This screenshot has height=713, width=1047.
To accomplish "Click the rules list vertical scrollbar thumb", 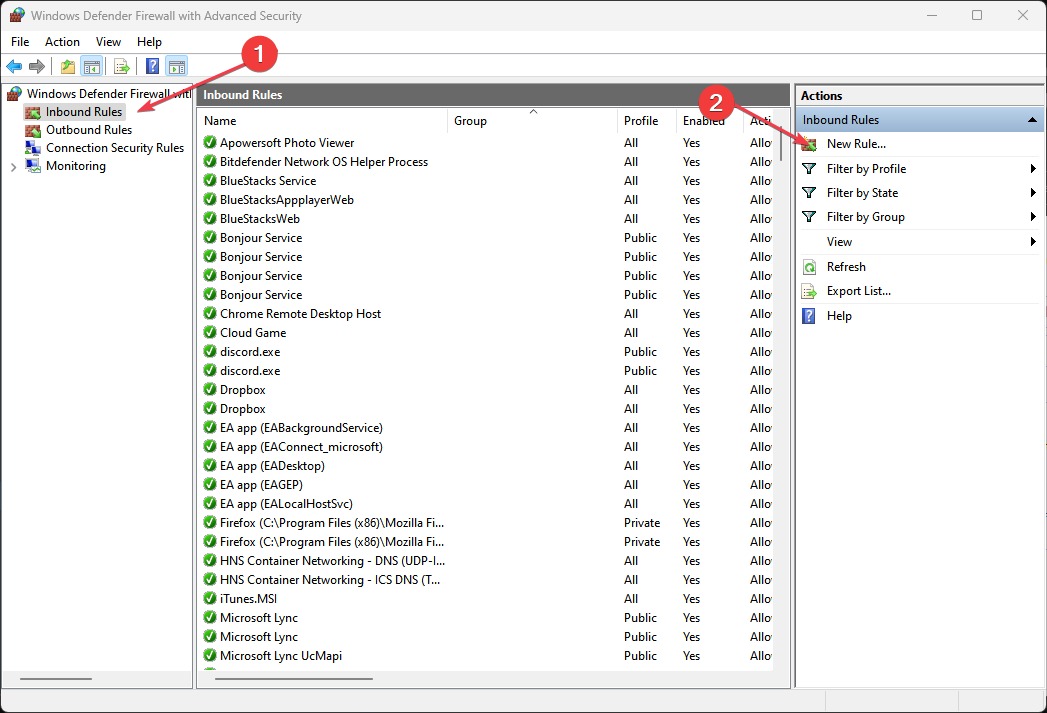I will 781,142.
